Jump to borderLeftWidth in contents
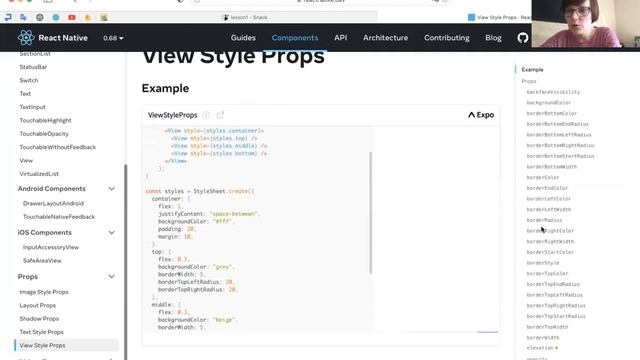The width and height of the screenshot is (640, 360). pyautogui.click(x=549, y=209)
